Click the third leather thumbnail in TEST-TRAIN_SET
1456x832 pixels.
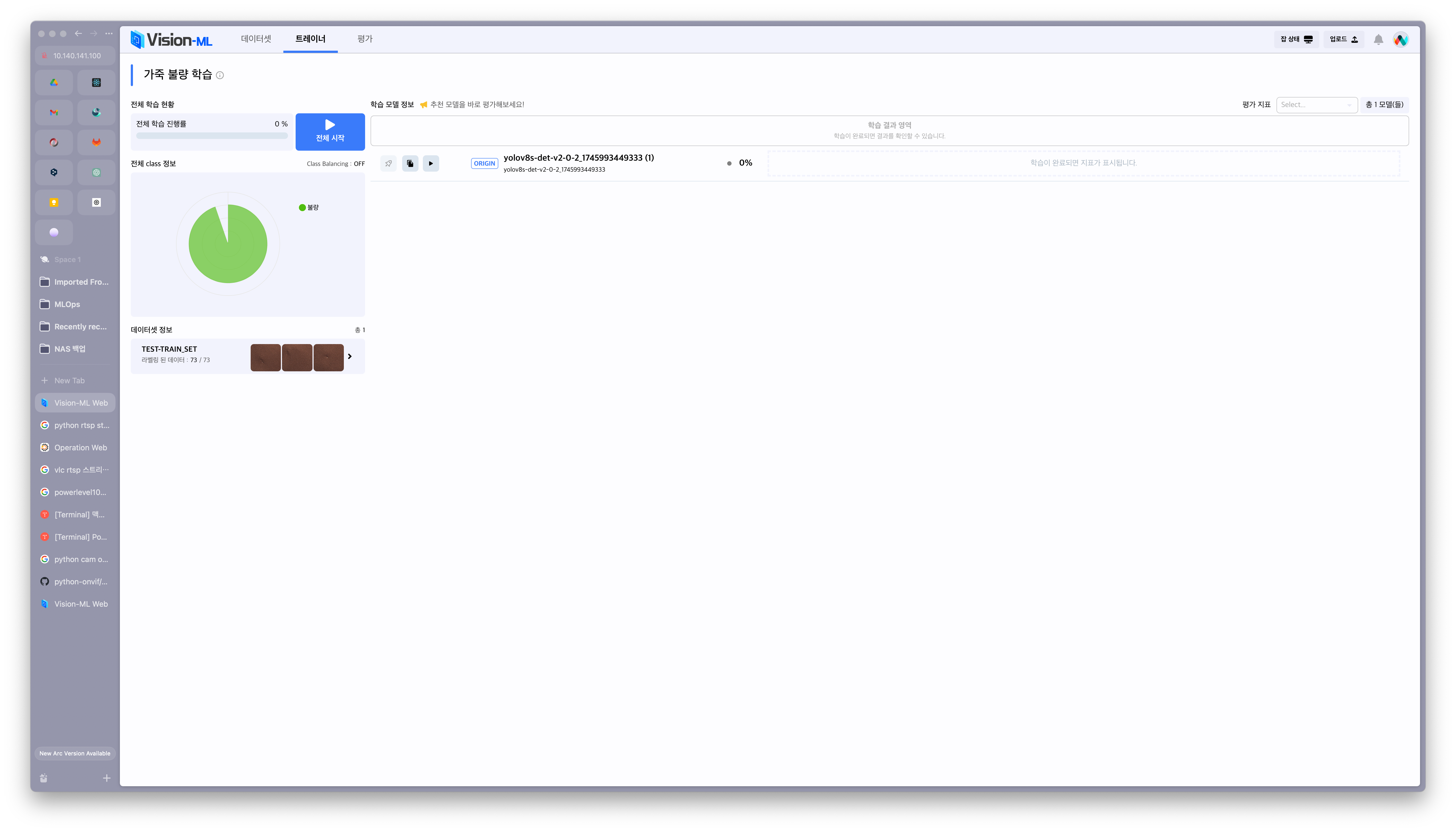pos(329,357)
